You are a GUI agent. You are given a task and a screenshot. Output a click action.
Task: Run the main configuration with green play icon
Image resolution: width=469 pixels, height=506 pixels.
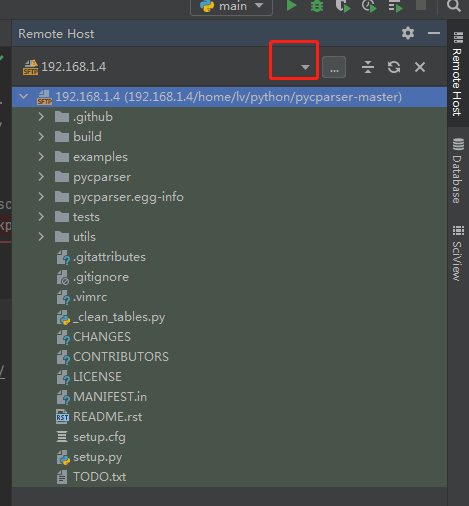[x=292, y=6]
